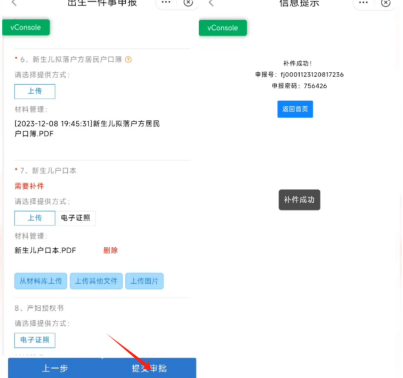Click the 补件成功 toast message
Viewport: 403px width, 378px height.
click(299, 200)
